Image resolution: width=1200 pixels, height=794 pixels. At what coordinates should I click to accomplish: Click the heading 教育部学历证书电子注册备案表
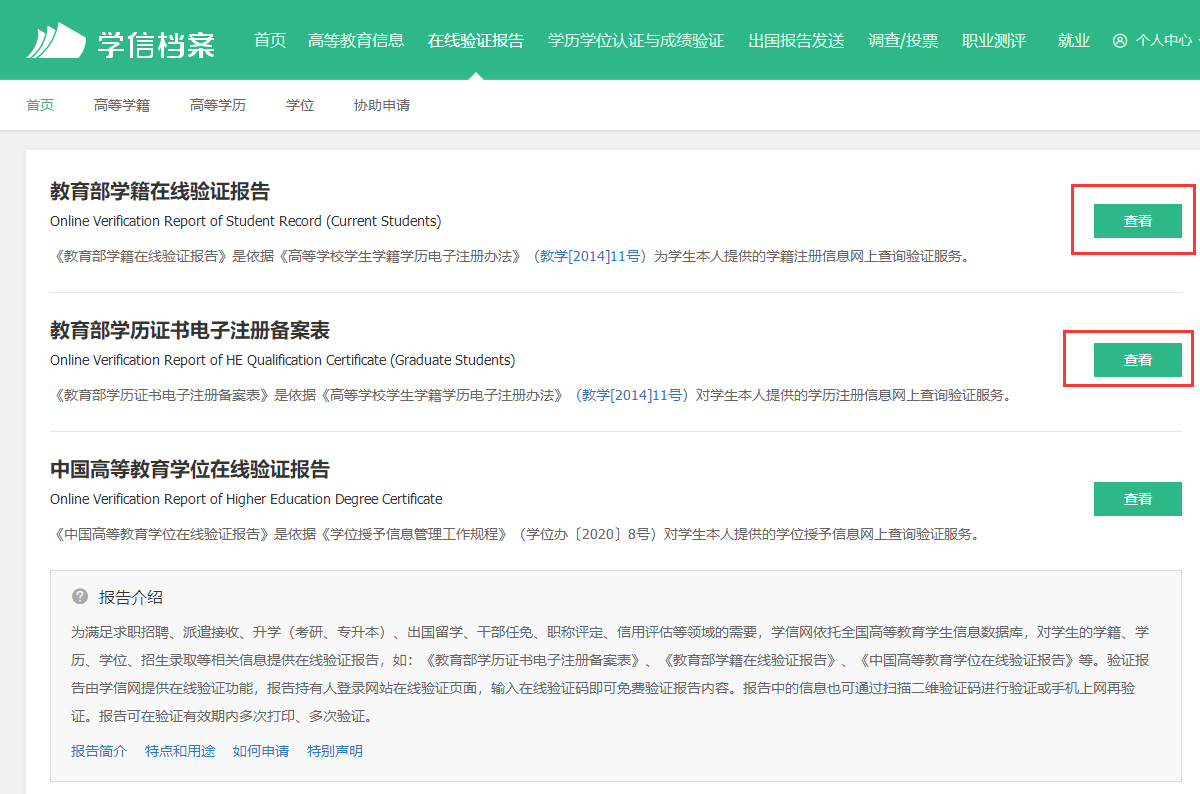point(190,330)
